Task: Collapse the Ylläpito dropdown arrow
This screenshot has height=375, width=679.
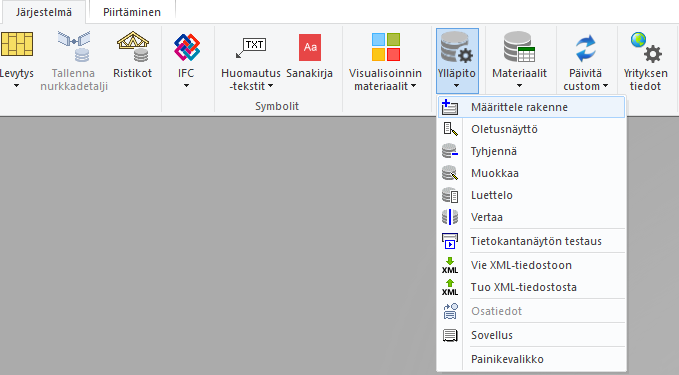Action: pos(456,86)
